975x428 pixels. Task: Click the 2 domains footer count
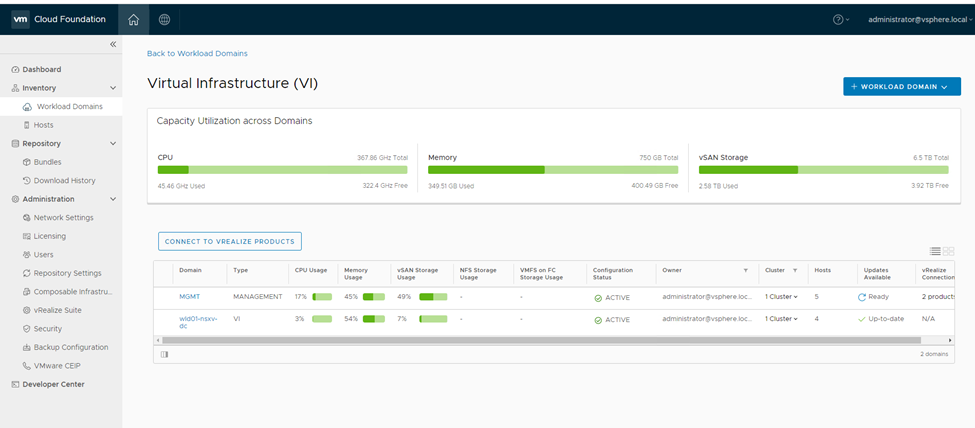tap(934, 355)
